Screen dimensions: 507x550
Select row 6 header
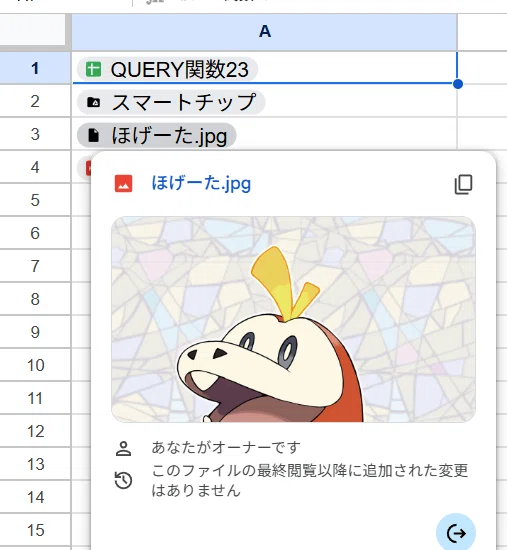pyautogui.click(x=35, y=233)
